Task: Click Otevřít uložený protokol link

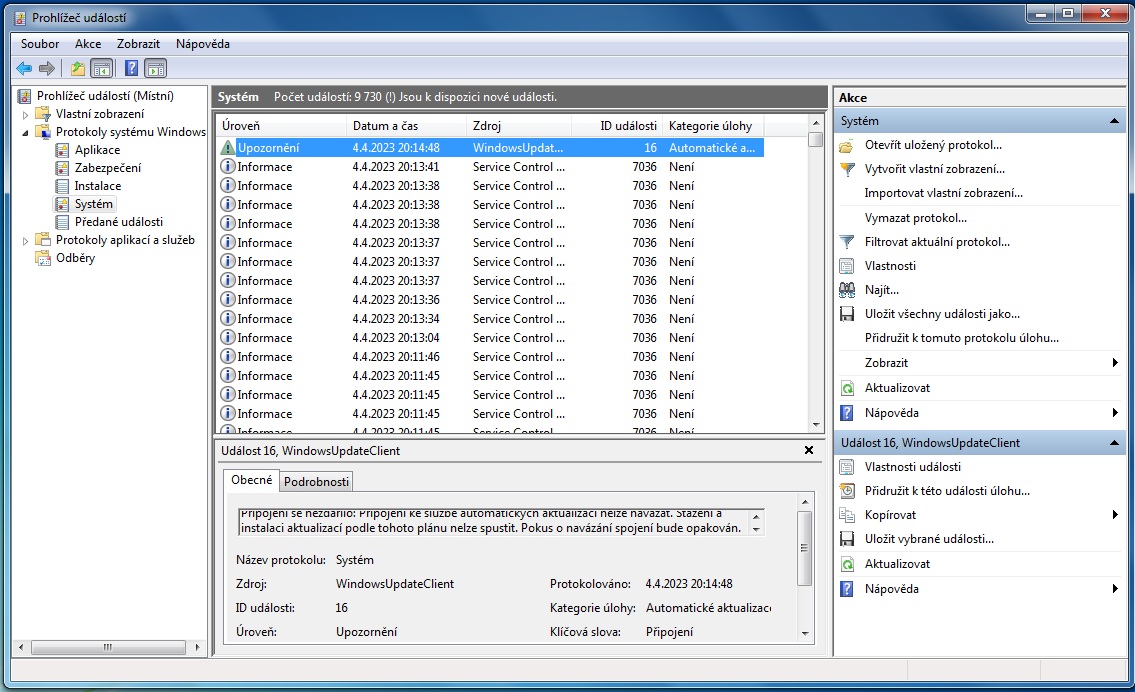Action: (x=932, y=145)
